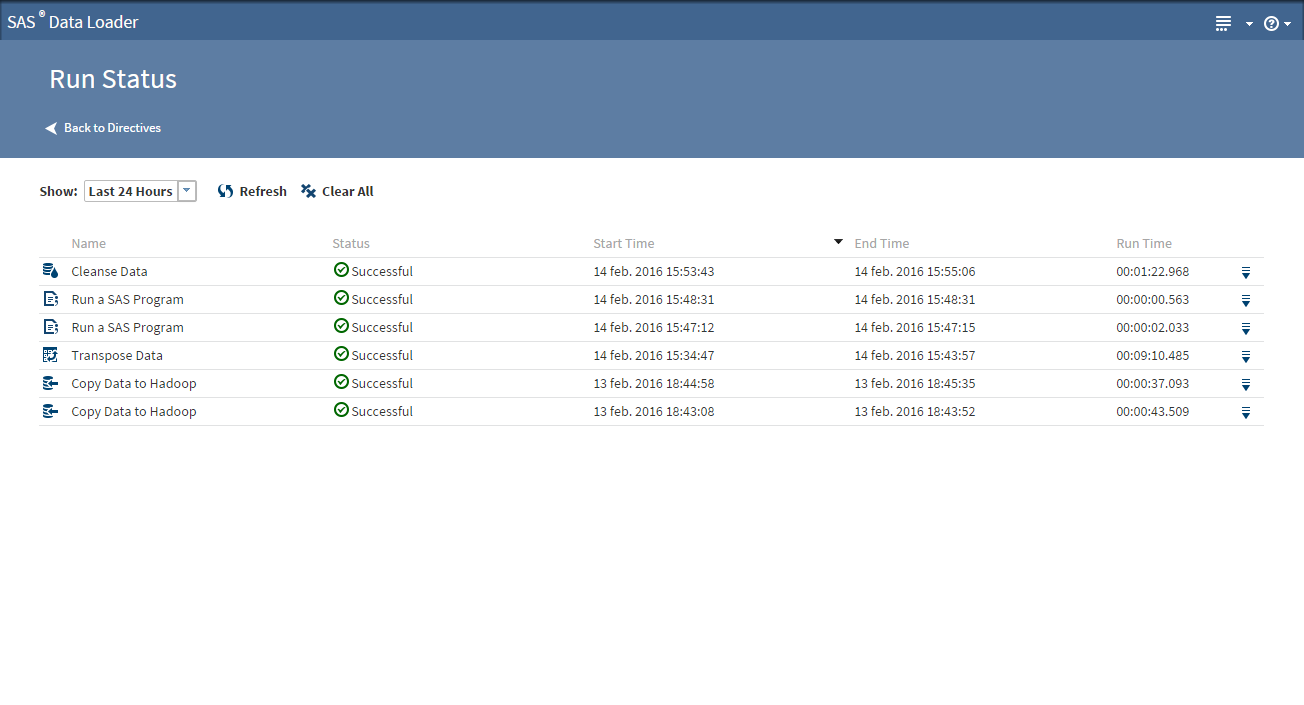Sort by the Status column header

point(351,243)
